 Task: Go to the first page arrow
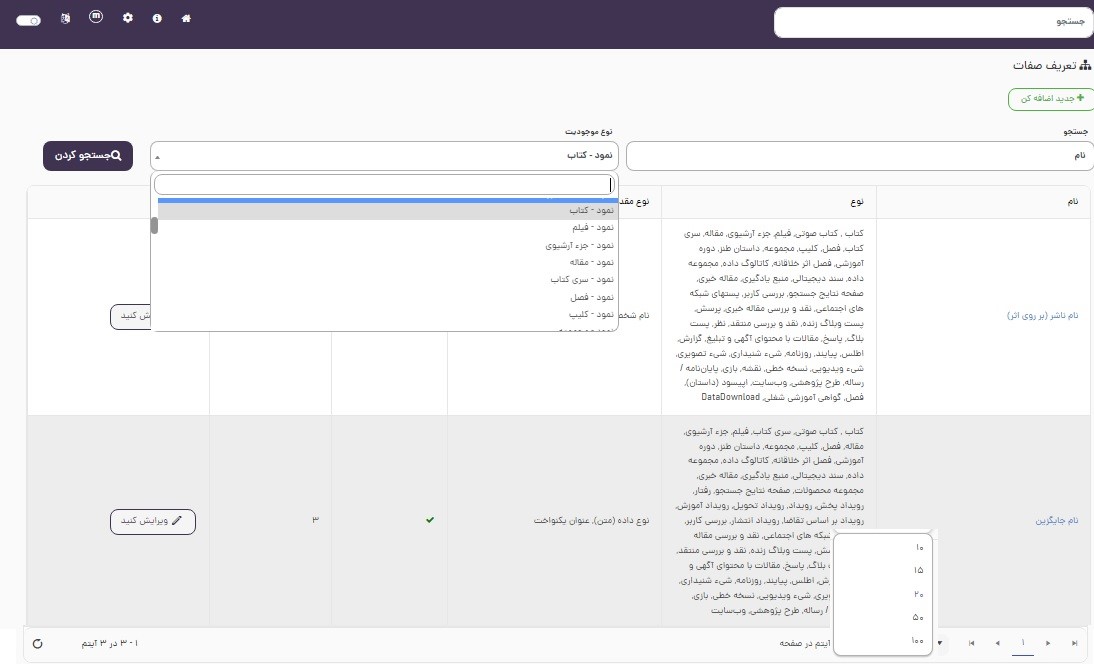point(971,643)
